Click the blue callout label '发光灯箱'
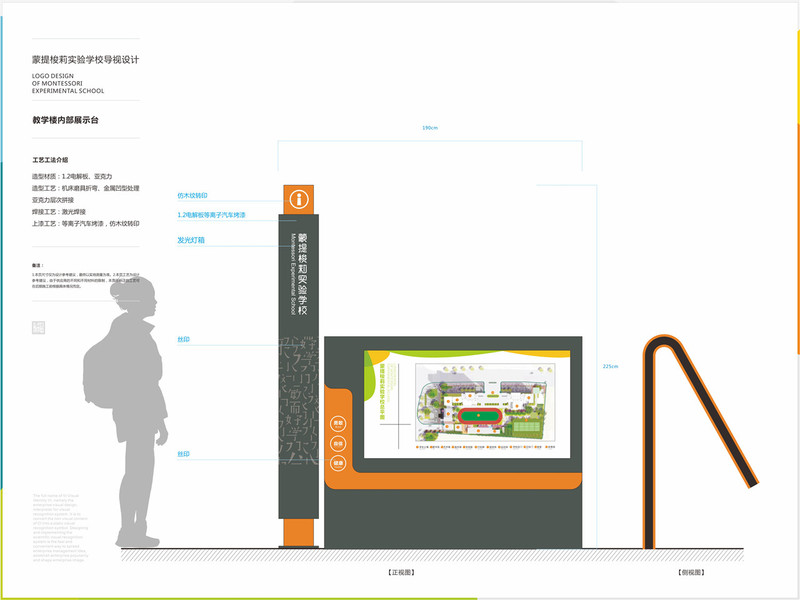 tap(191, 240)
